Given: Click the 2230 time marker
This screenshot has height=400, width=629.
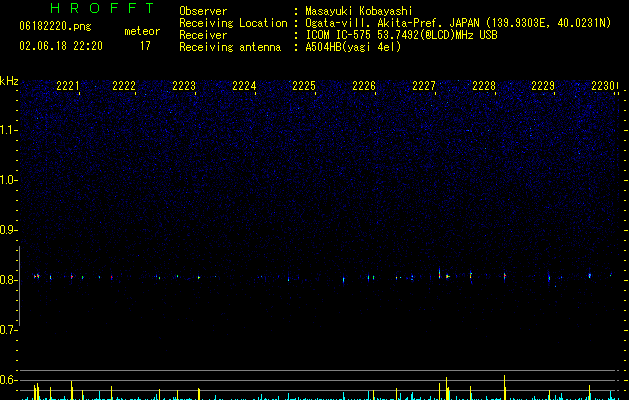Looking at the screenshot, I should click(x=603, y=86).
